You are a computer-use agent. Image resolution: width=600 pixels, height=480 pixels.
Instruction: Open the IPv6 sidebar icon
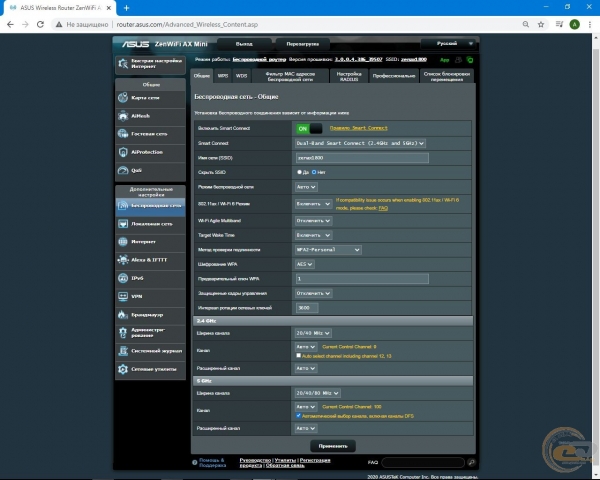(123, 278)
